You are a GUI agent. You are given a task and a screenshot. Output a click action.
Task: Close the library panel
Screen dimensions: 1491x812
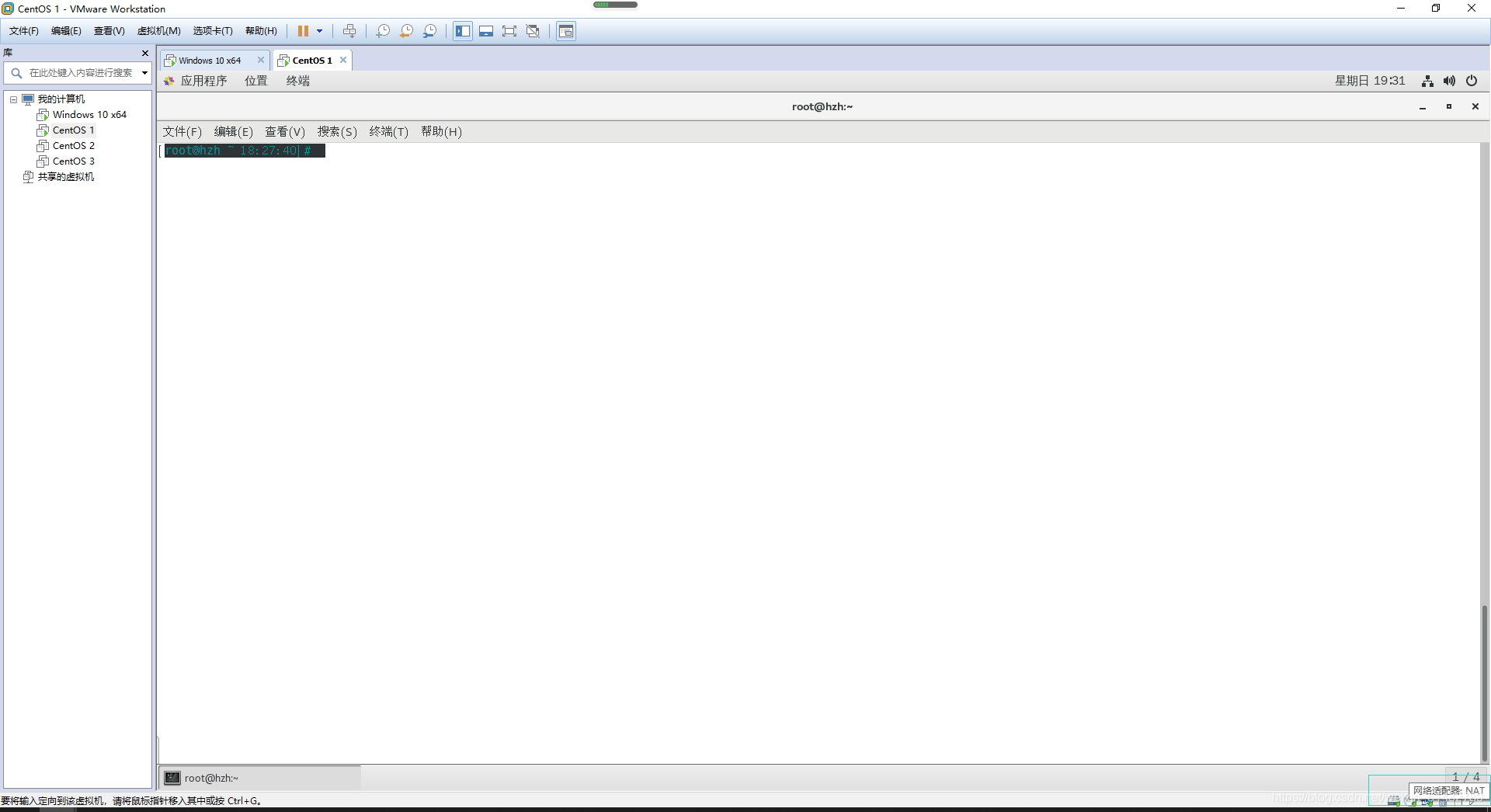coord(145,53)
